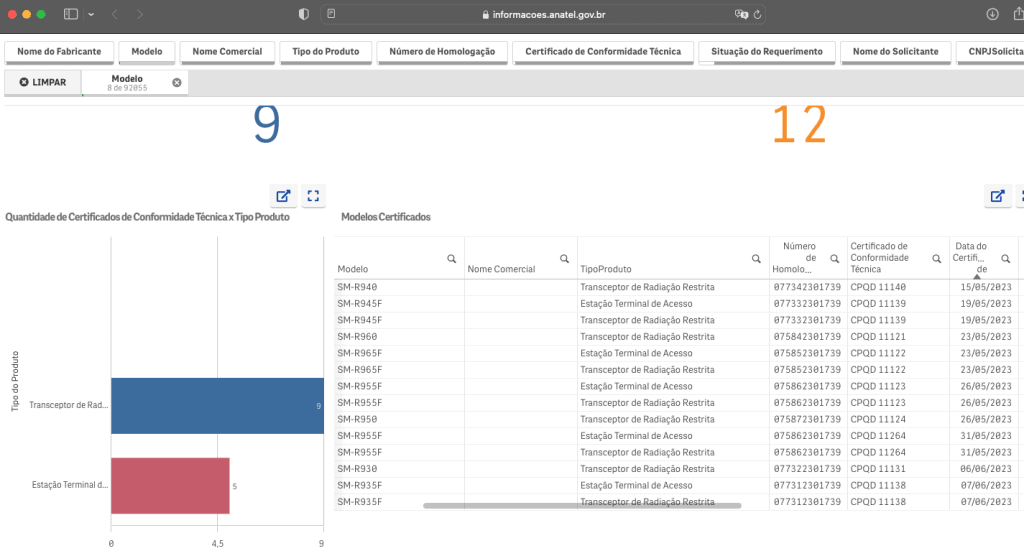Screen dimensions: 1024x551
Task: Click homologation number 075842301739
Action: coord(807,337)
